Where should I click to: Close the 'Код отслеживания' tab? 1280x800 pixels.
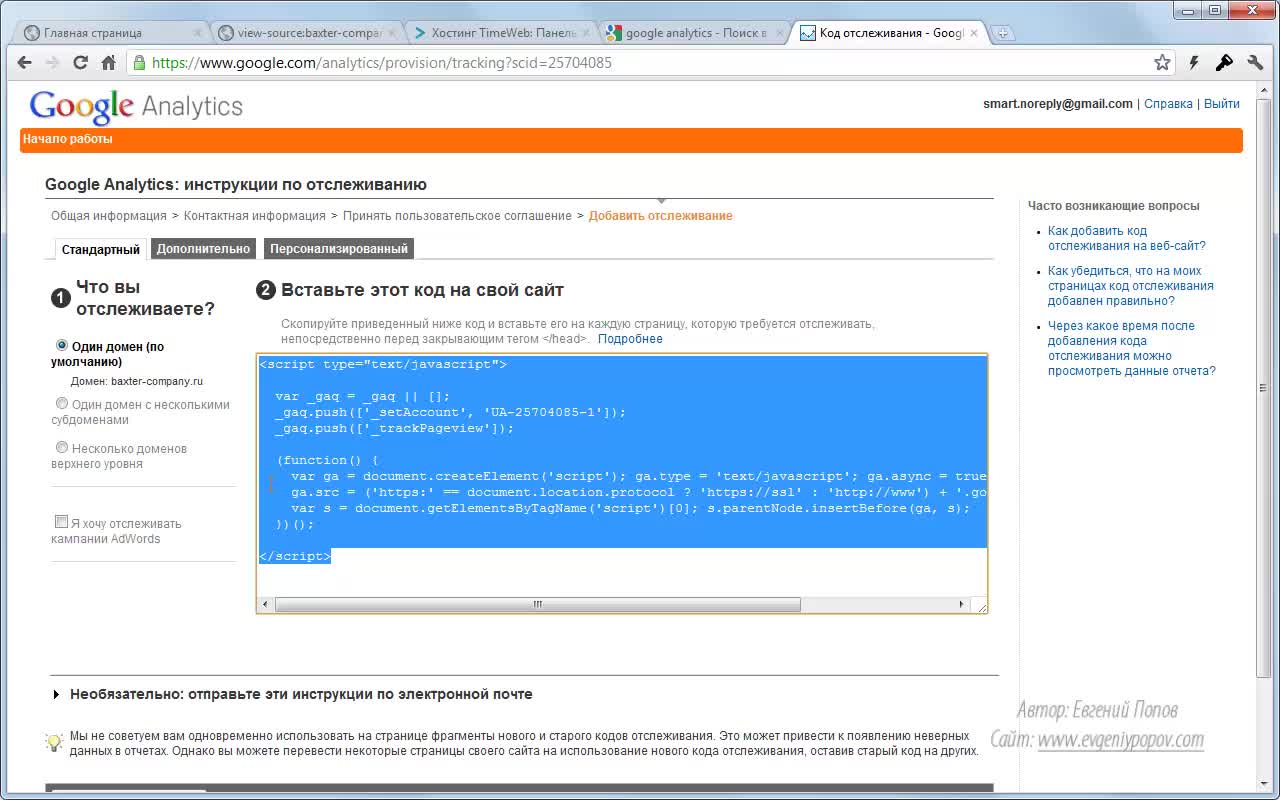(972, 33)
